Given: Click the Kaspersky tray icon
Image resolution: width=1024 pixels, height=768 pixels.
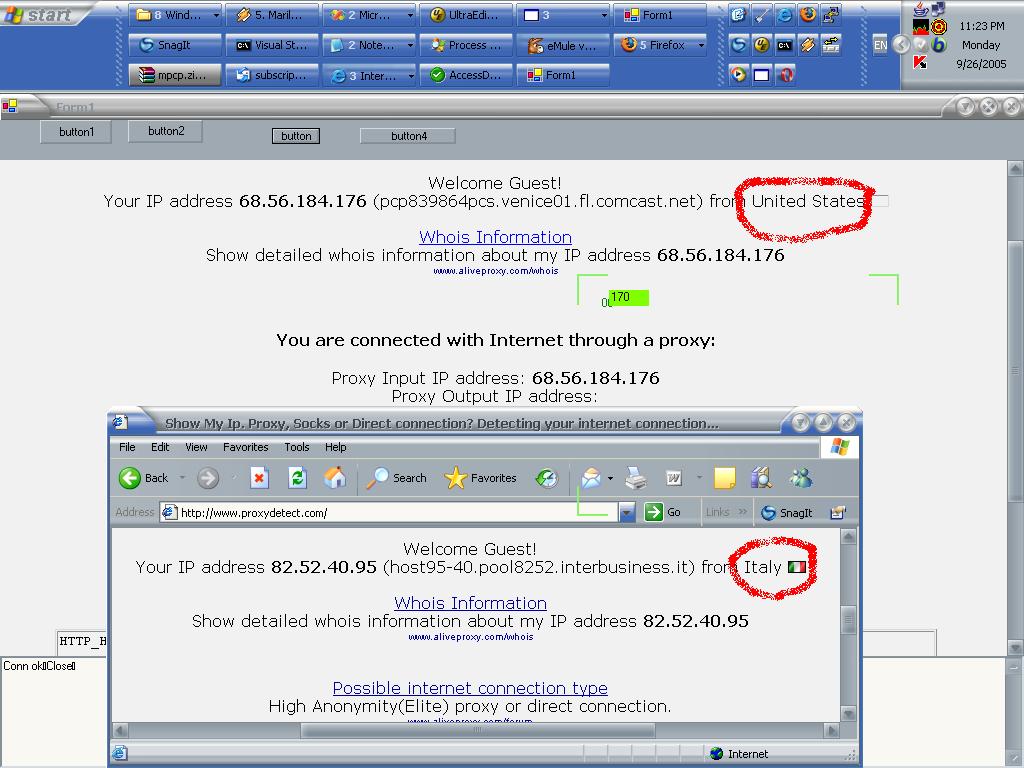Looking at the screenshot, I should tap(920, 63).
